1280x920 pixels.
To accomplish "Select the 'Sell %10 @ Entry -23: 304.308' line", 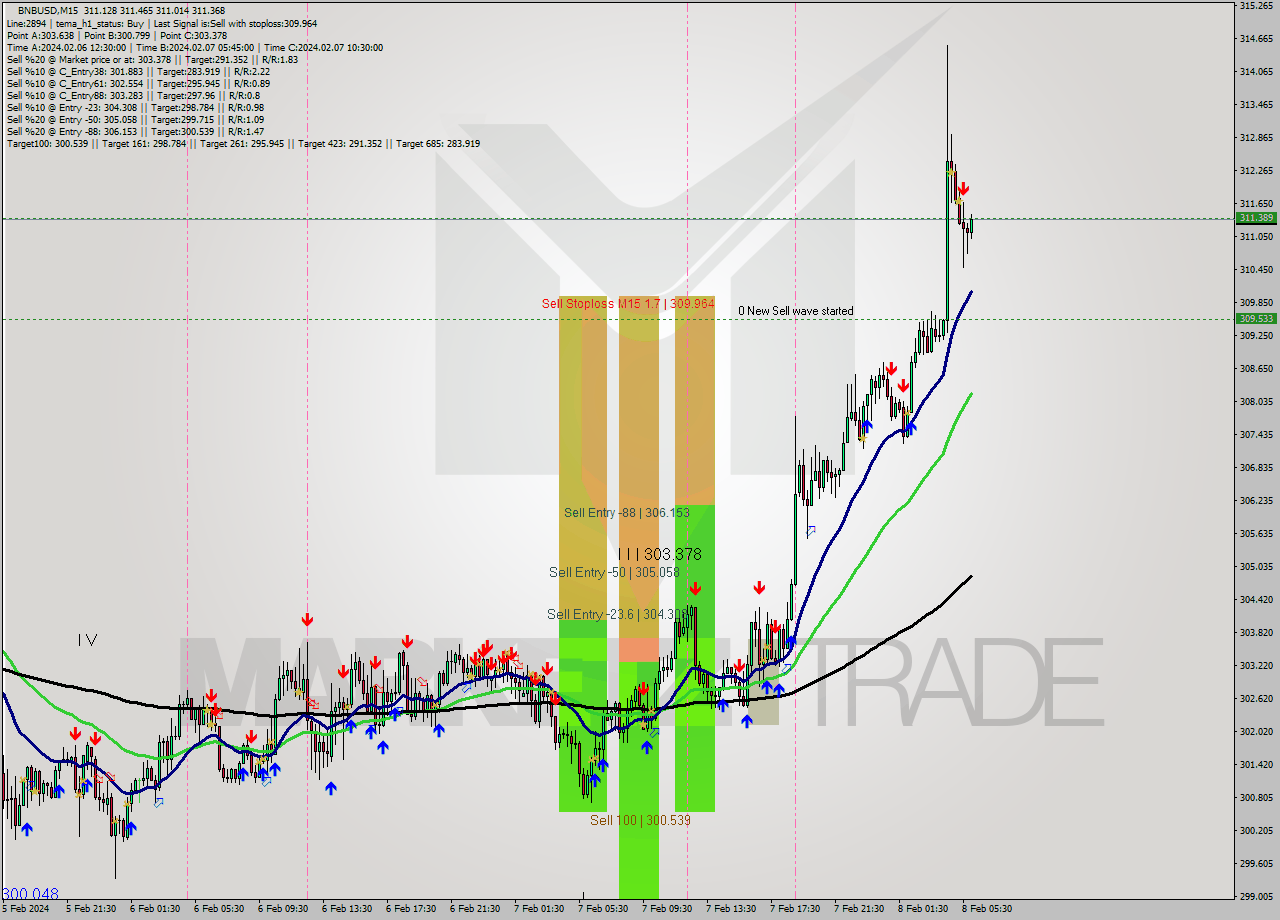I will click(x=135, y=107).
